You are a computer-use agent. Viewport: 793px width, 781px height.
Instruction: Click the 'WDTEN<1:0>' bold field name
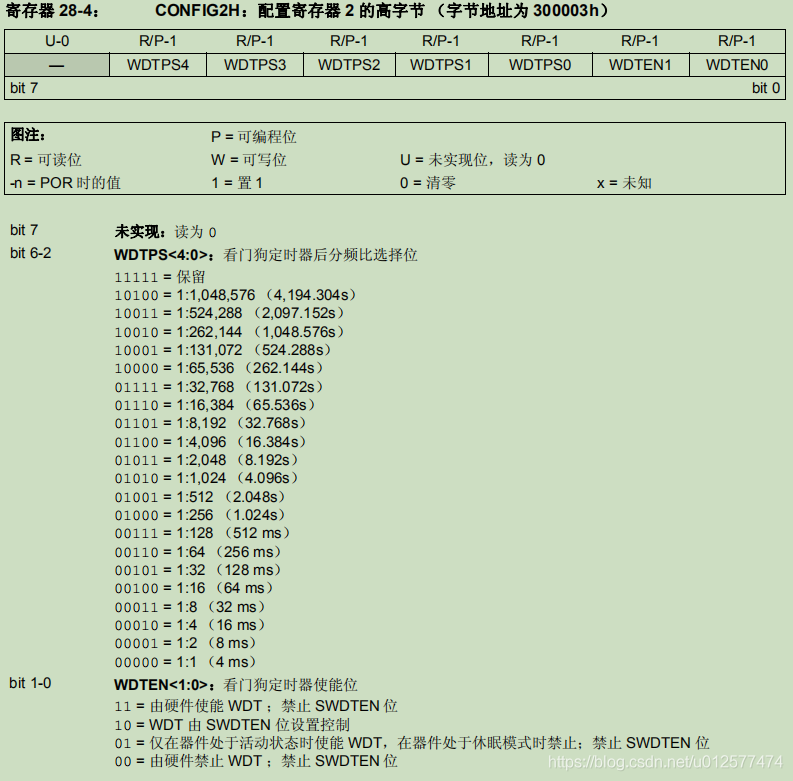[161, 684]
